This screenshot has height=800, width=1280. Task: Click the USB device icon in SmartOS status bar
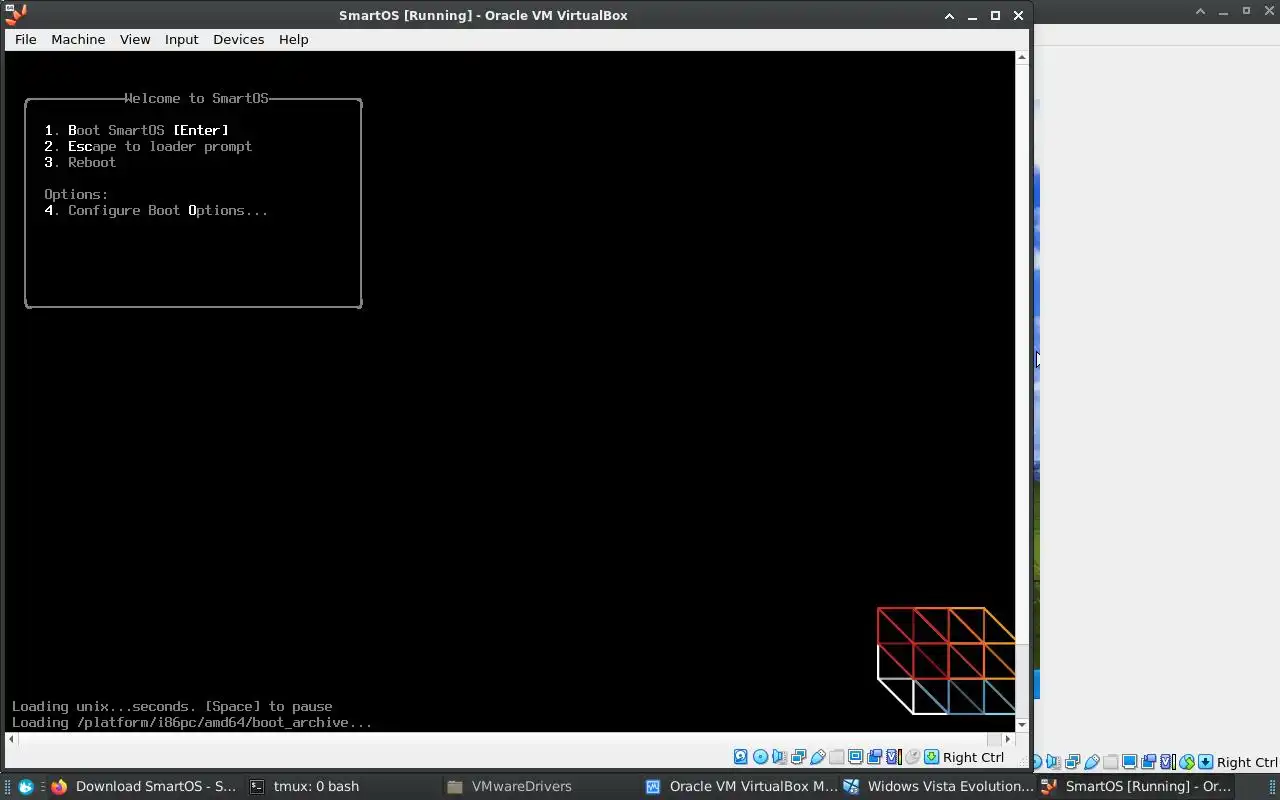click(817, 757)
